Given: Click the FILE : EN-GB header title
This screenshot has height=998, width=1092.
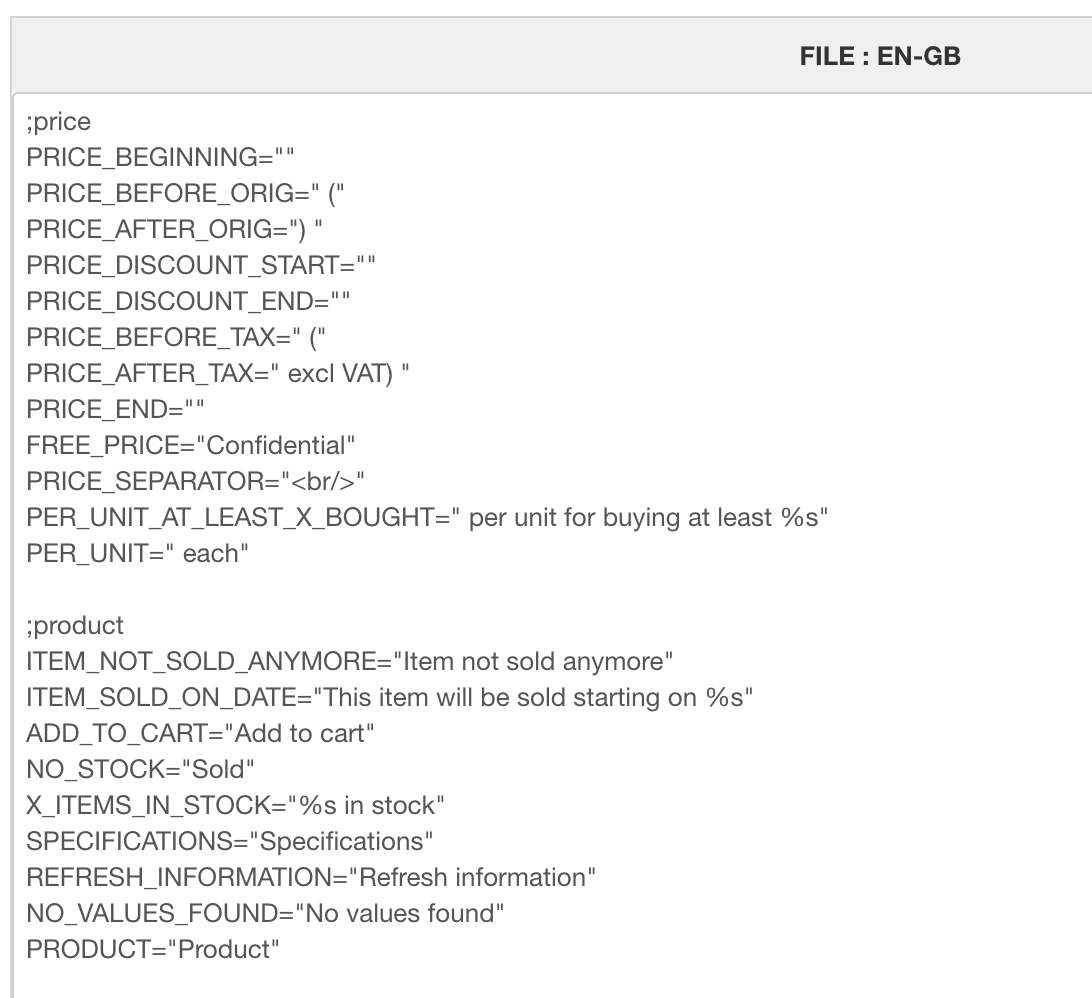Looking at the screenshot, I should 879,57.
